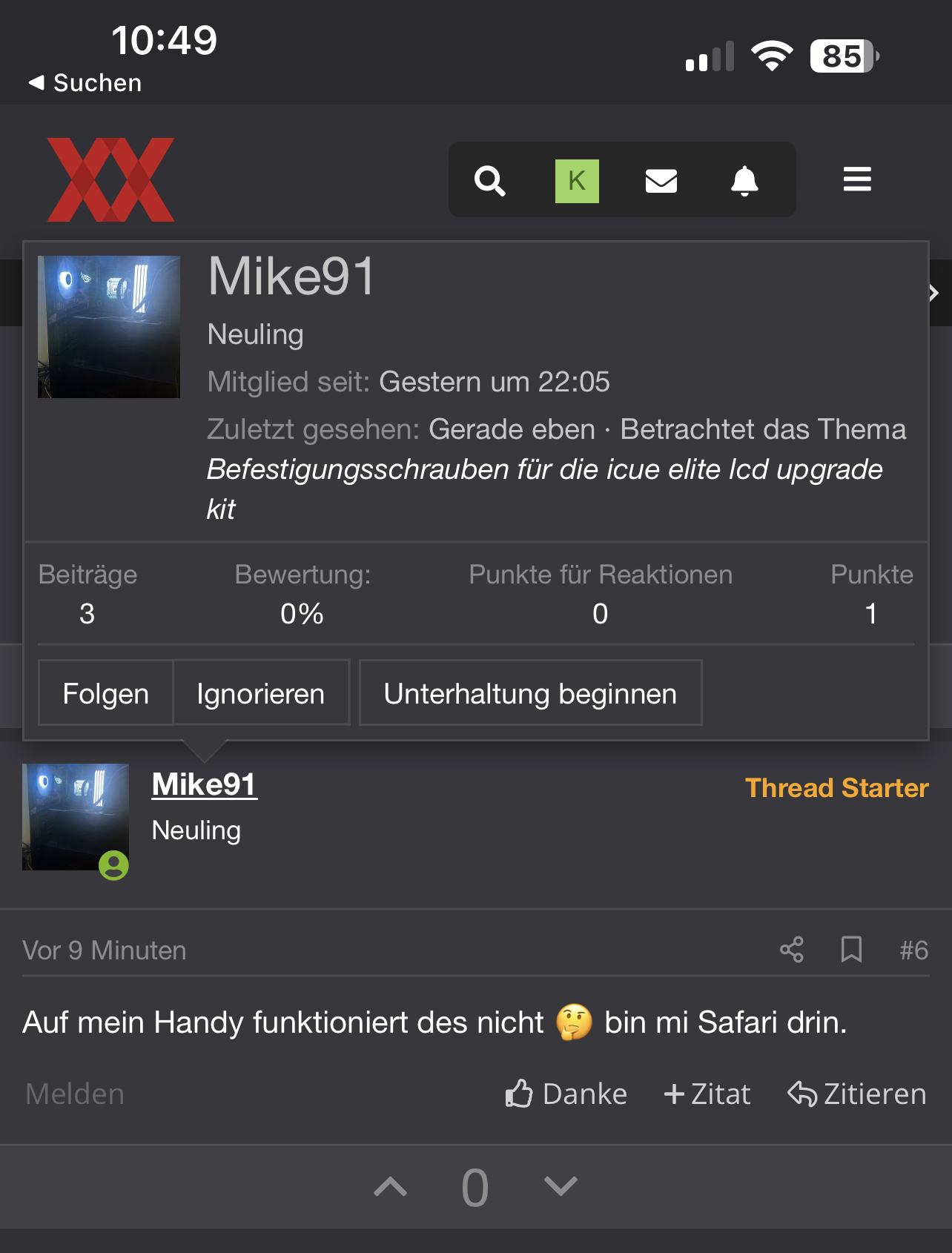
Task: Click the Mike91 username link in the post
Action: (205, 784)
